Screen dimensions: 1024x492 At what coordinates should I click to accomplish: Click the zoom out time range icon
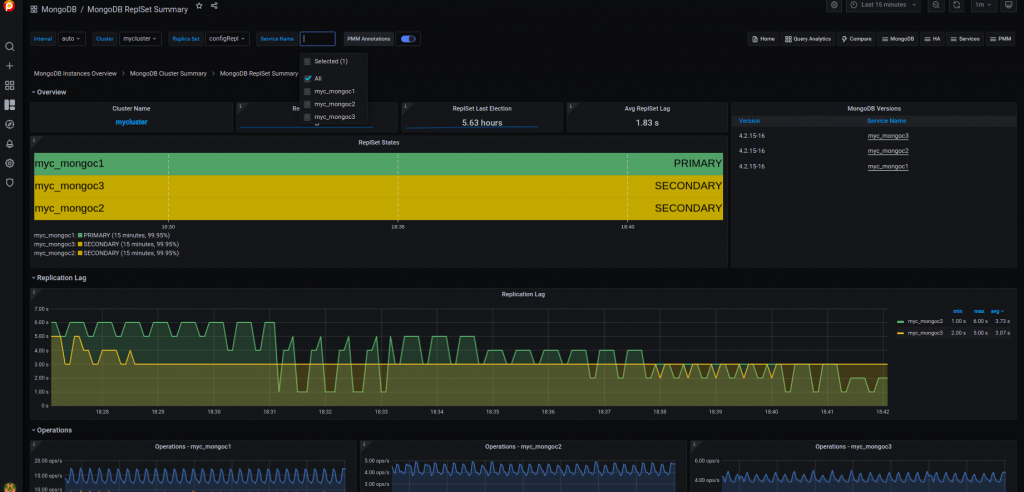935,6
